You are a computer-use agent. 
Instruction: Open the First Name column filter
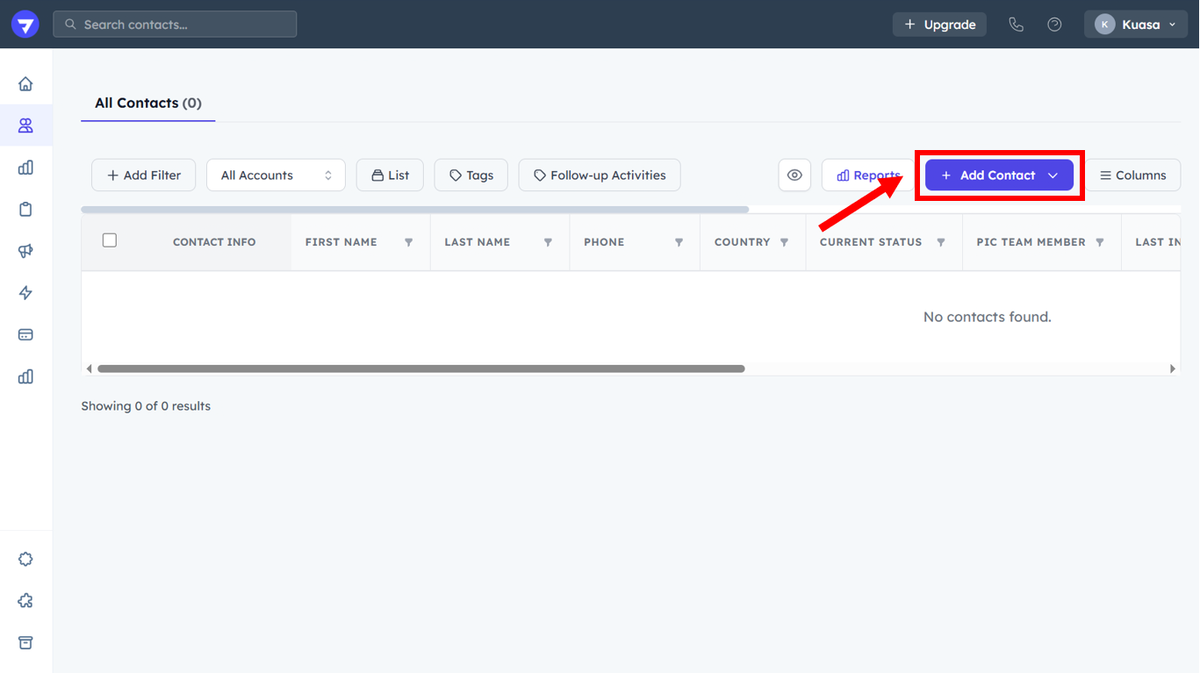click(x=408, y=243)
